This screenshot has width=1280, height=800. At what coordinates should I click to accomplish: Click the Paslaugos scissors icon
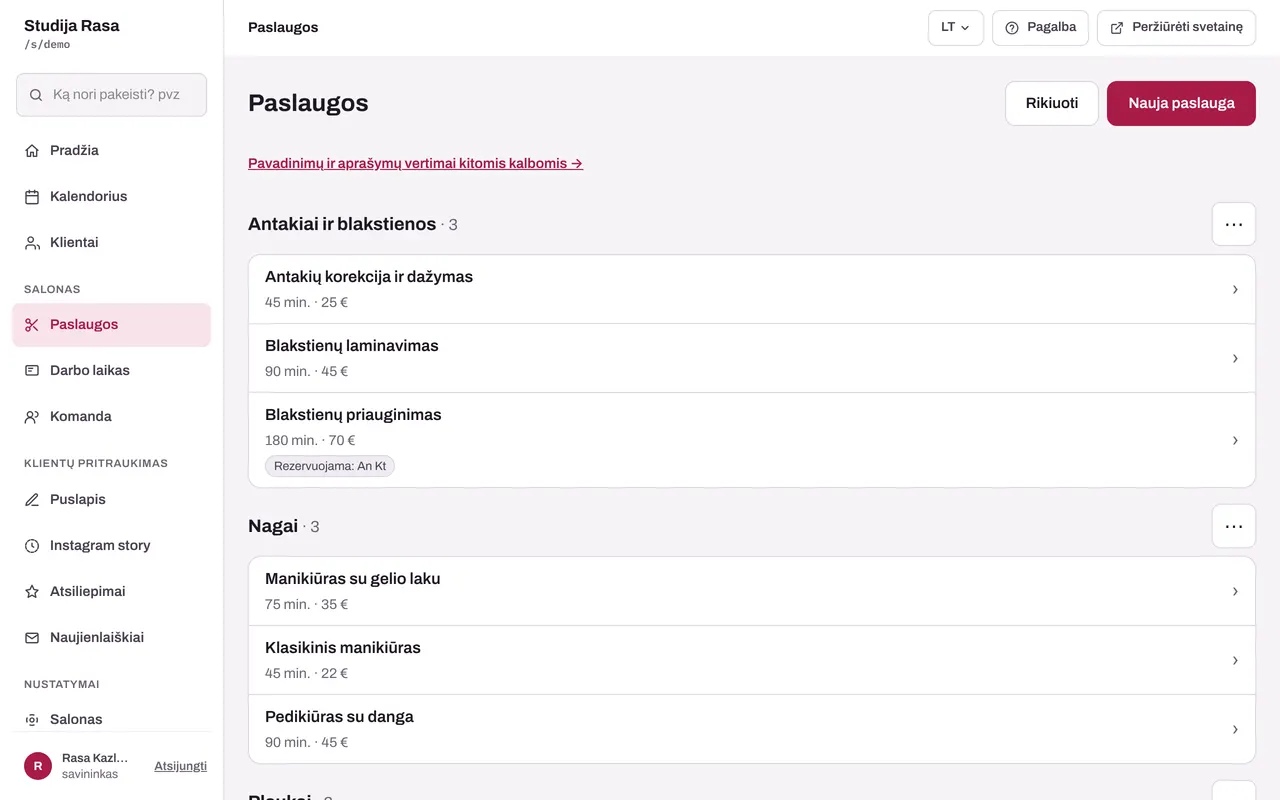(x=32, y=325)
